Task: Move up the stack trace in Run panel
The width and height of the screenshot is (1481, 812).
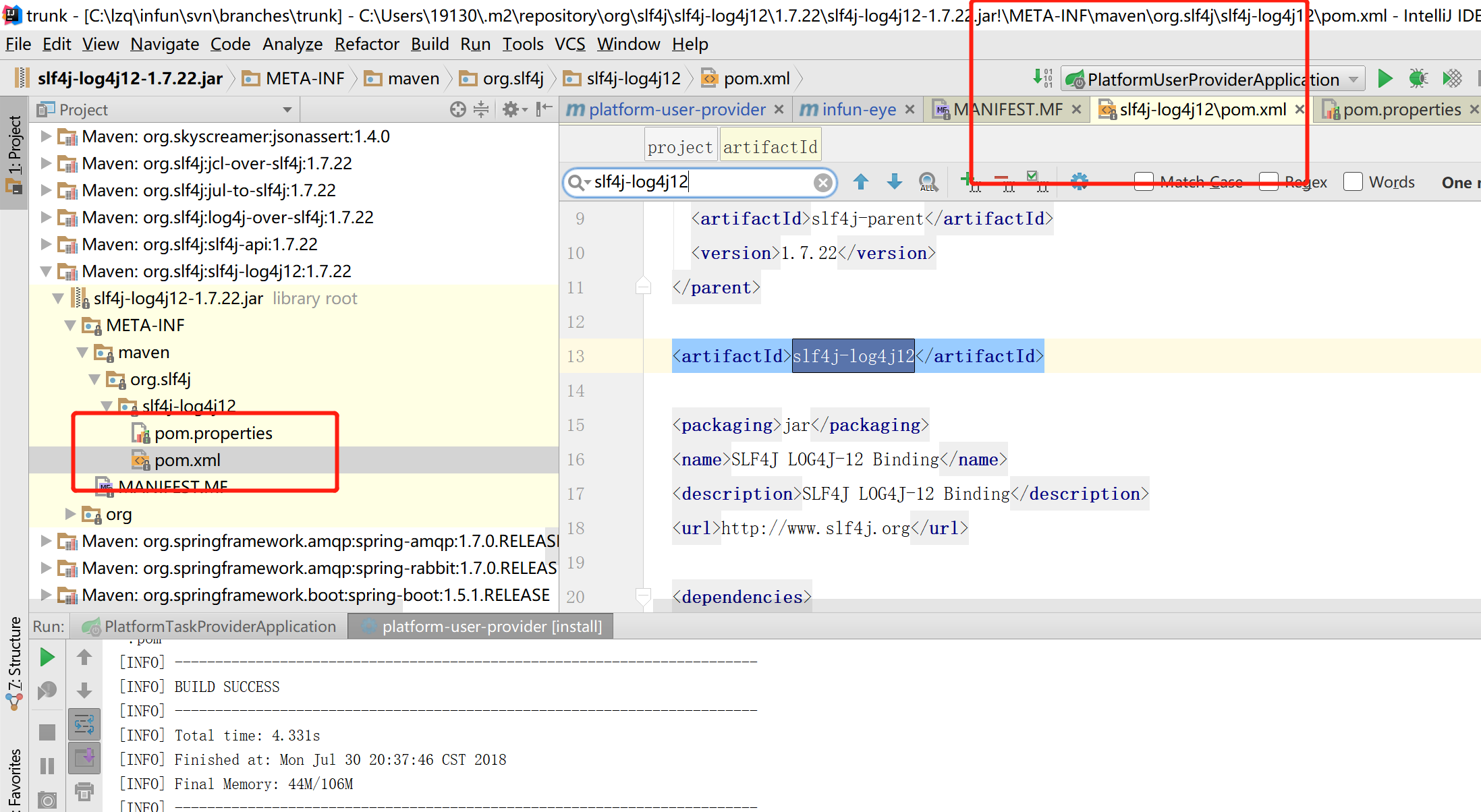Action: (x=84, y=657)
